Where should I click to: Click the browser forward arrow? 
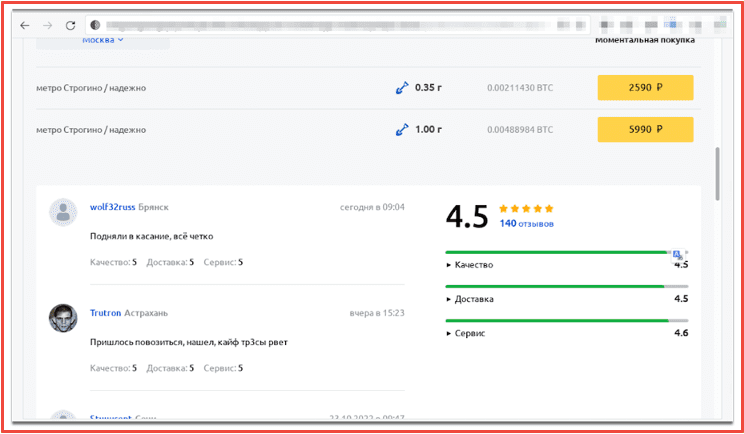47,26
